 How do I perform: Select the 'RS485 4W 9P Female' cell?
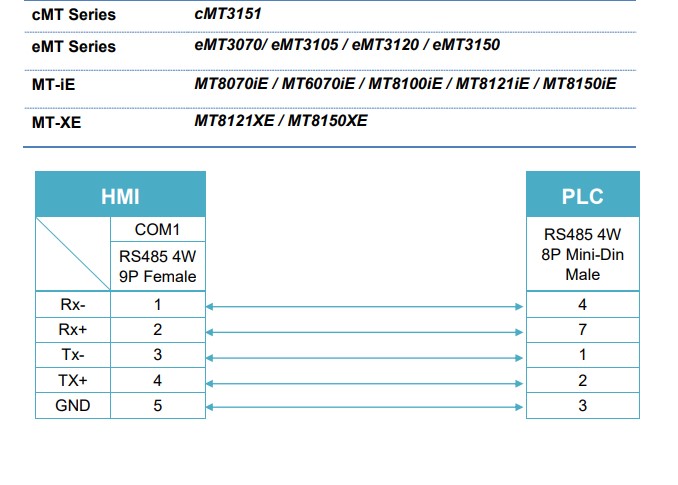point(158,266)
